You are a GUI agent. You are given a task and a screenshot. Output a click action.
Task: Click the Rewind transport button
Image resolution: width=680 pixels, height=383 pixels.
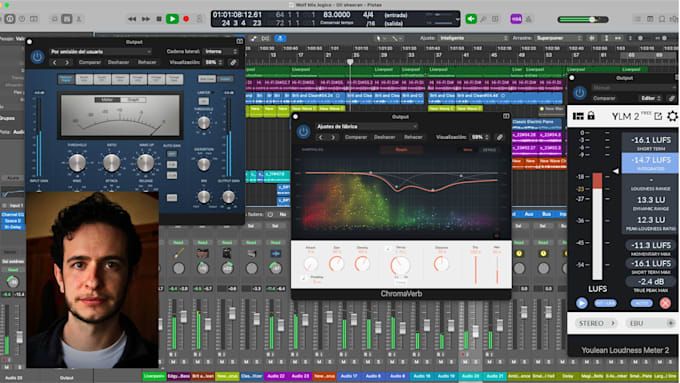(132, 19)
